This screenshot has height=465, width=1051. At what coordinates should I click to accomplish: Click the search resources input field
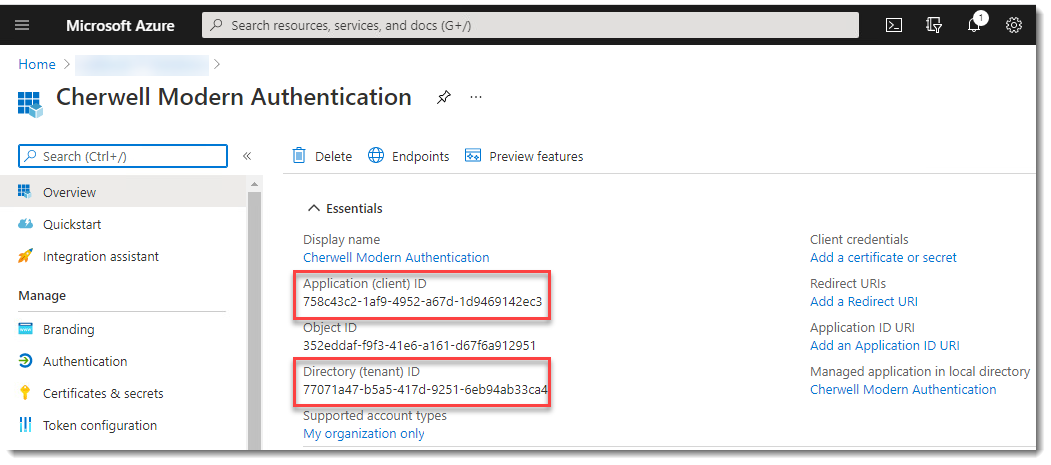530,25
